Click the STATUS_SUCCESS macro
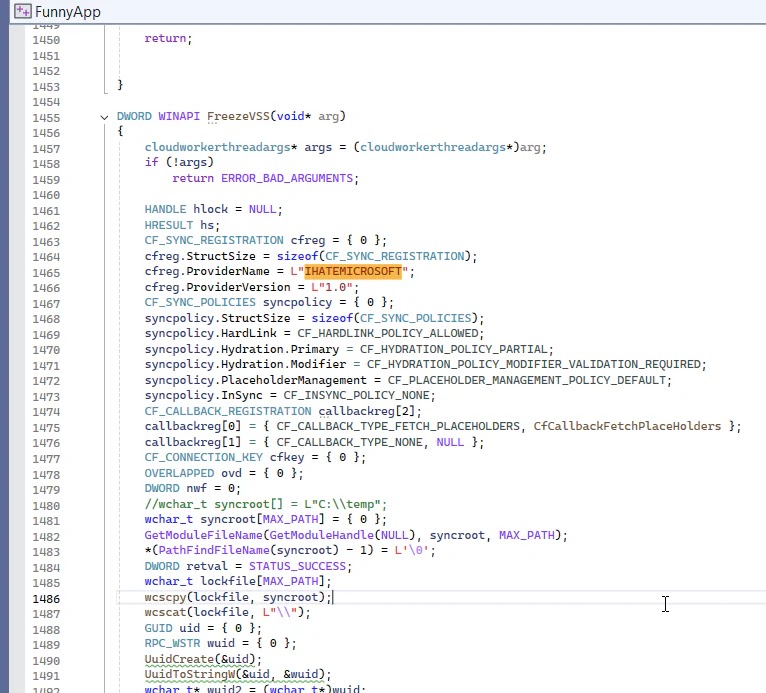Screen dimensions: 766x693 297,566
